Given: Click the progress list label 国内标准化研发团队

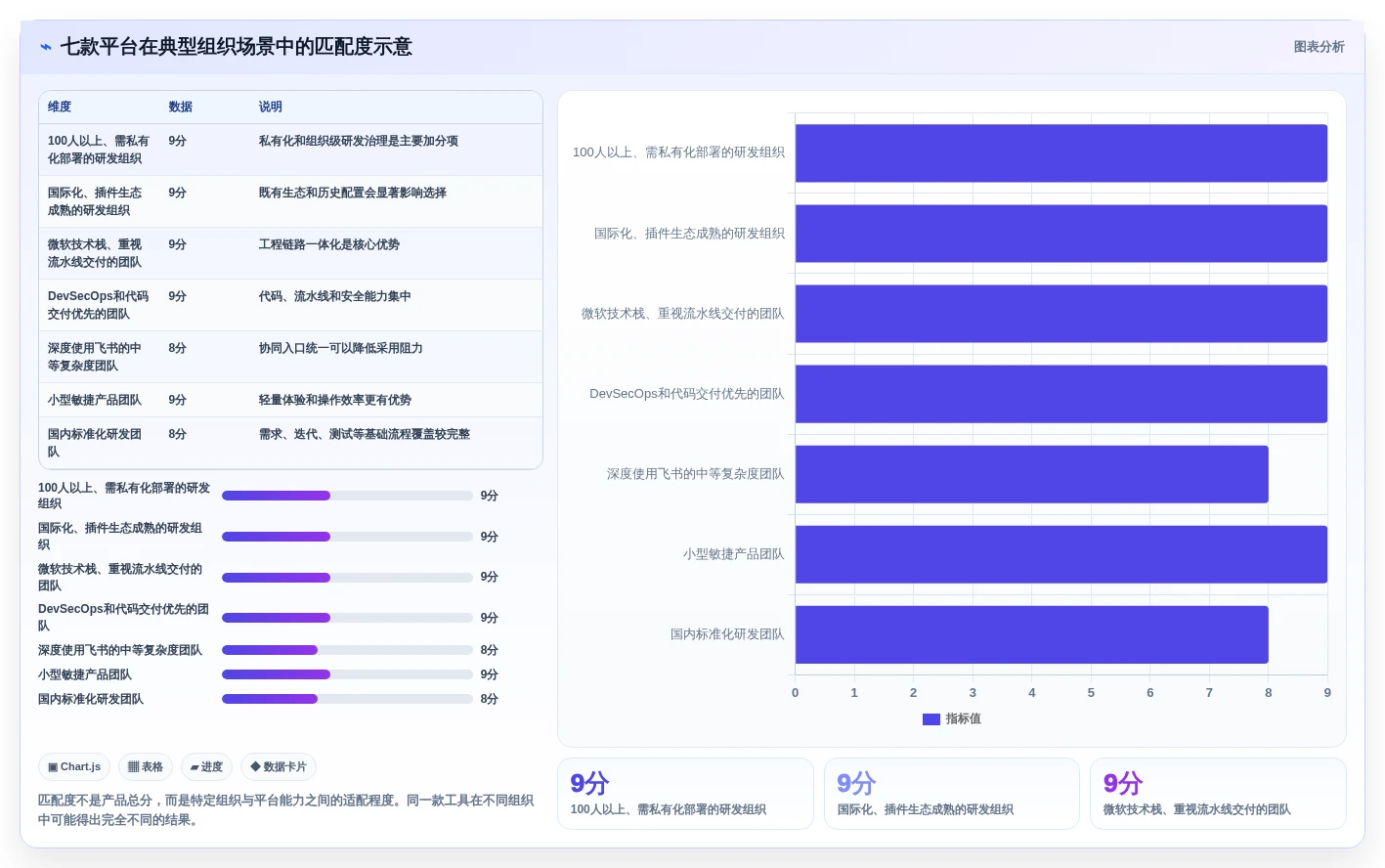Looking at the screenshot, I should pos(91,699).
